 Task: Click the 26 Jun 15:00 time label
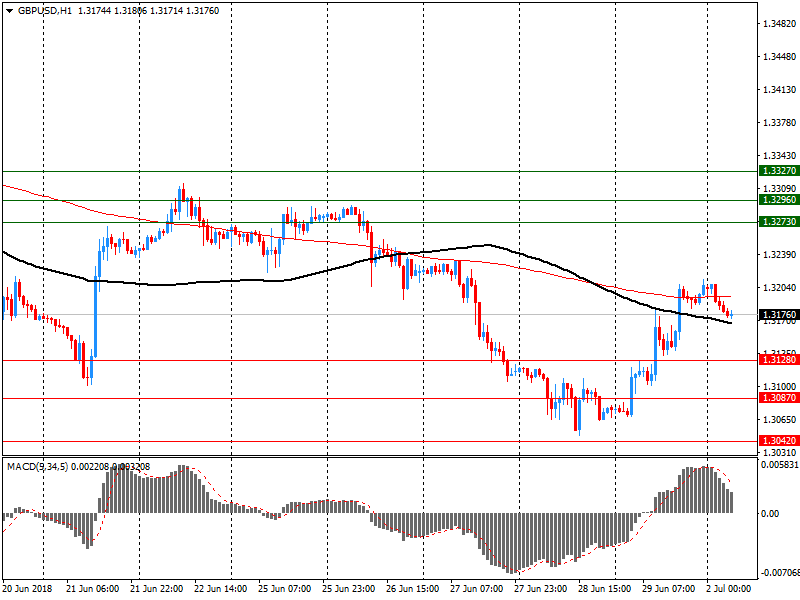coord(411,589)
